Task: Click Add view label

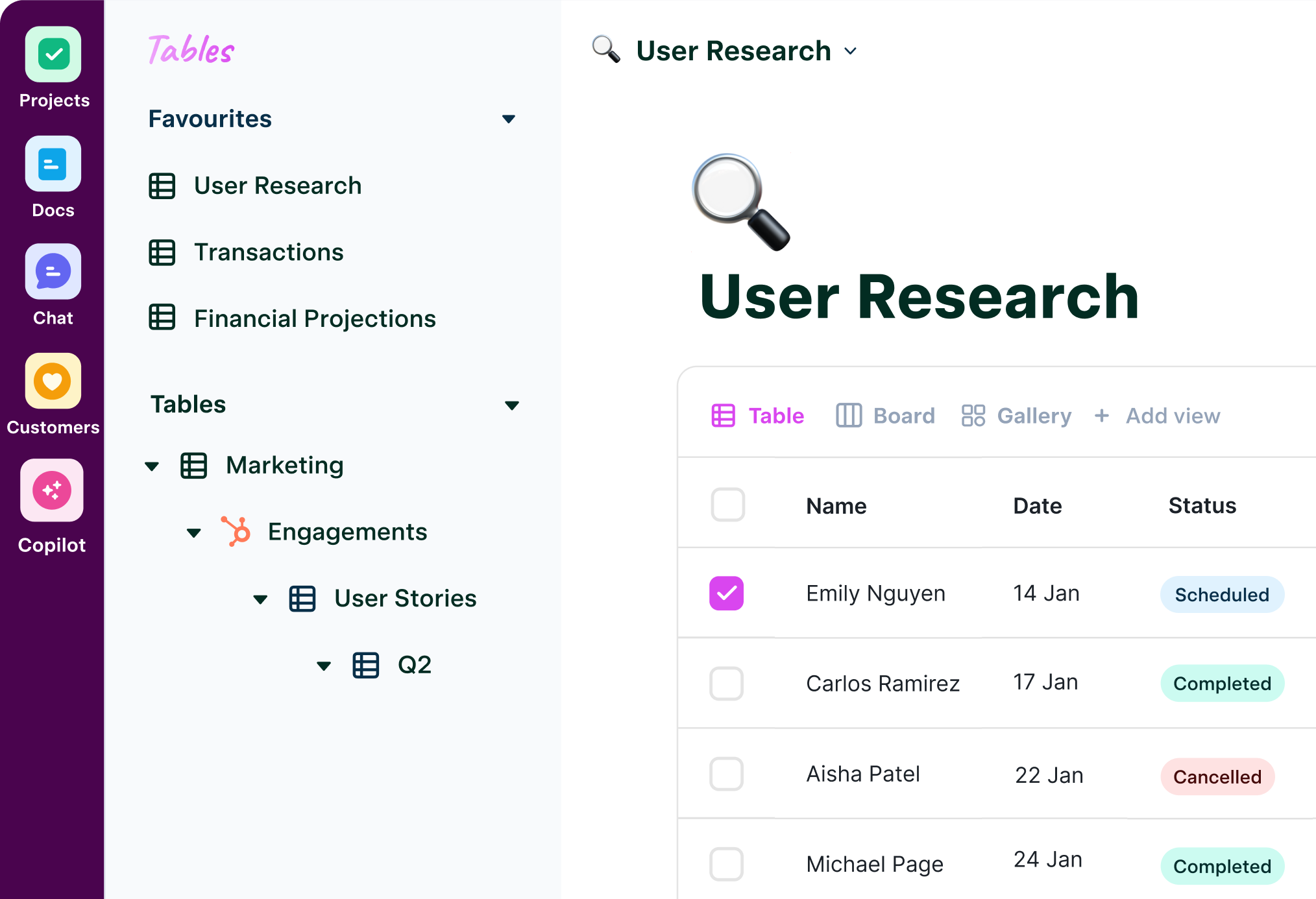Action: [x=1173, y=416]
